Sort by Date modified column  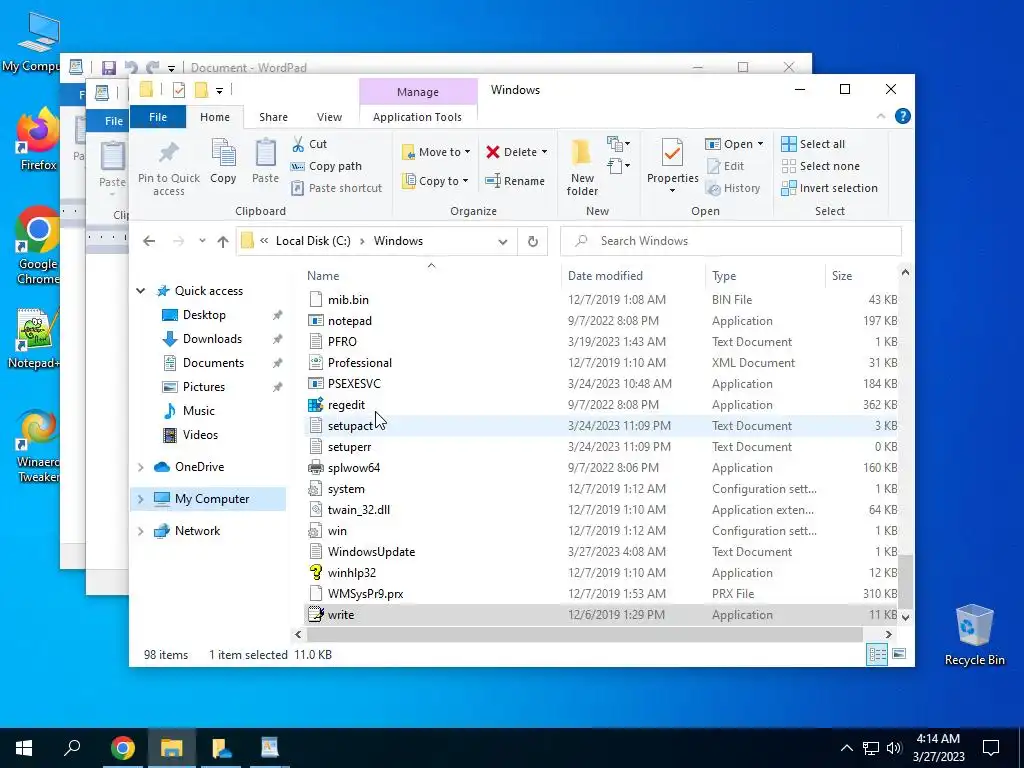605,276
